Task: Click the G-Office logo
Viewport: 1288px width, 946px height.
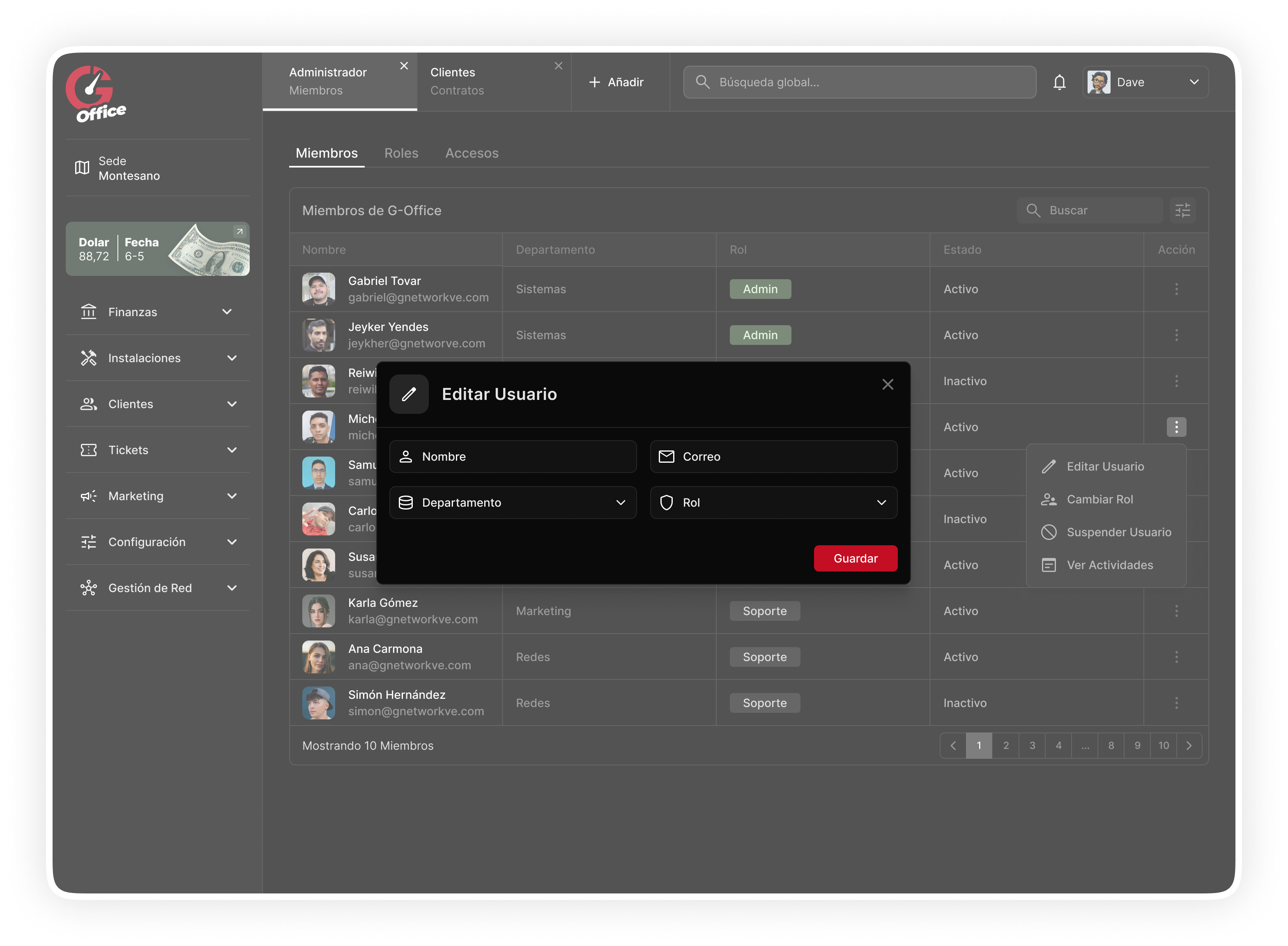Action: click(x=96, y=94)
